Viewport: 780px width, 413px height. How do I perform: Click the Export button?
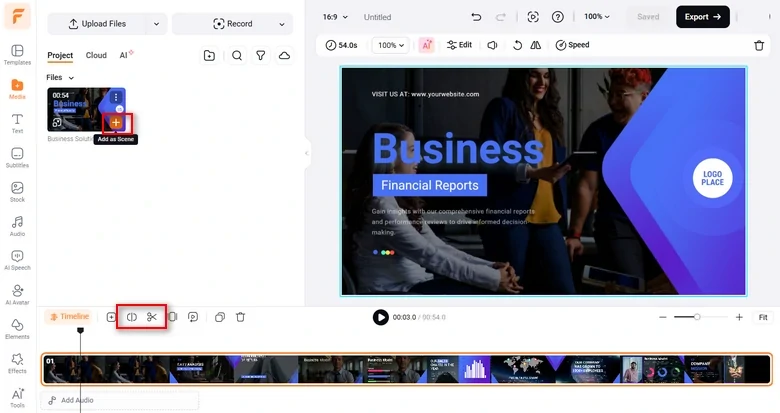[702, 17]
